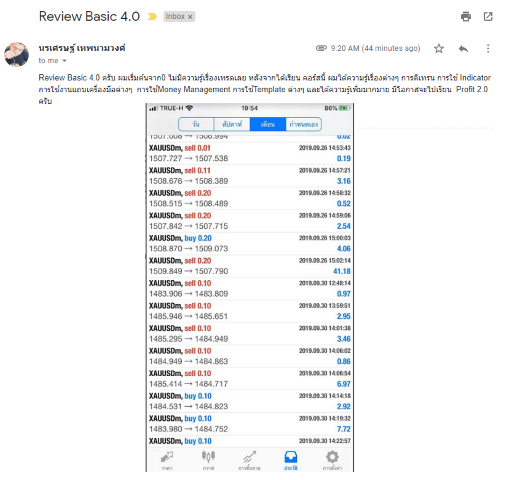The image size is (514, 480).
Task: Open the sender's profile picture
Action: 16,54
